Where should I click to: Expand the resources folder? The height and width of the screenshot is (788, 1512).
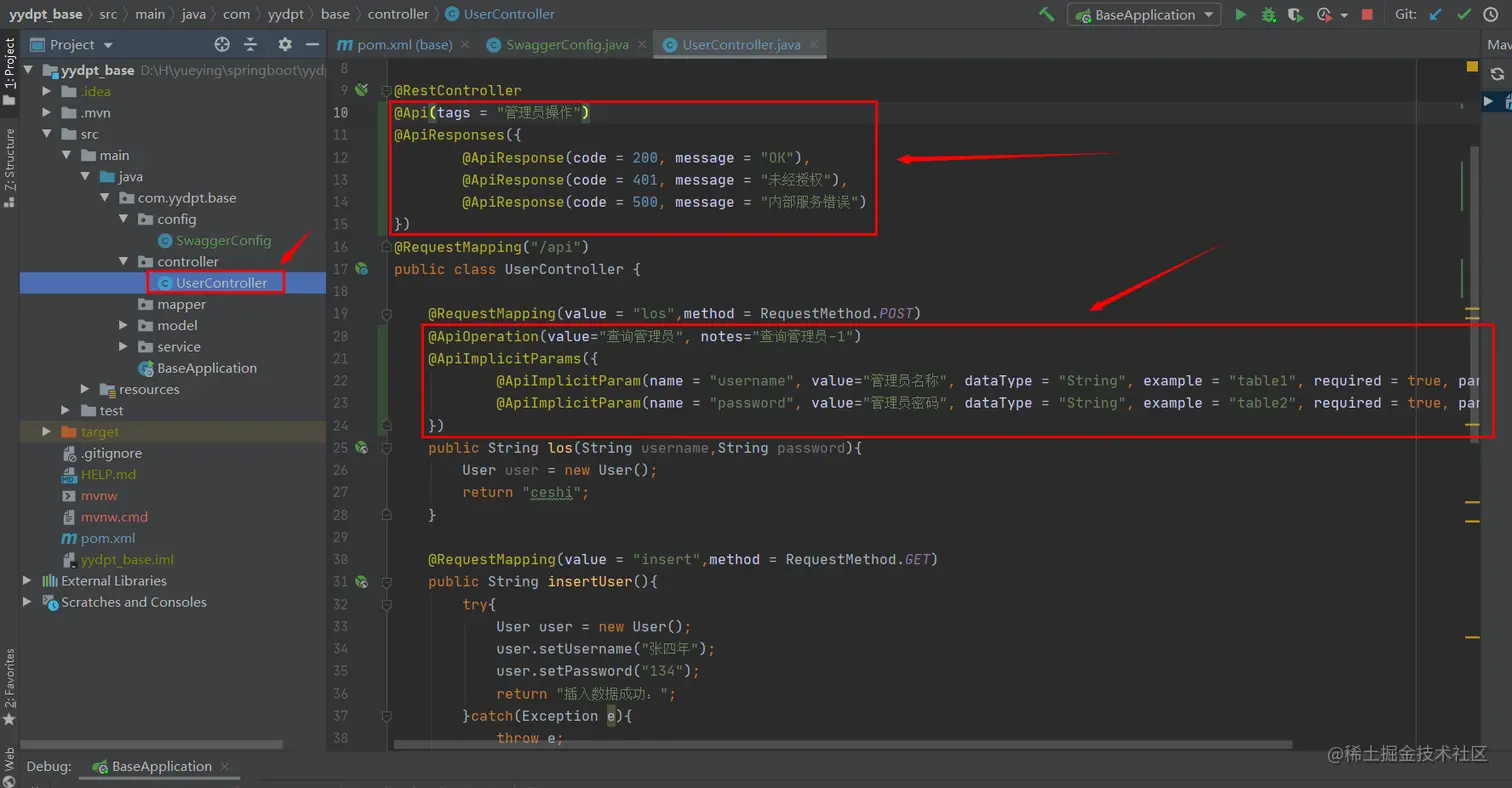pos(85,389)
